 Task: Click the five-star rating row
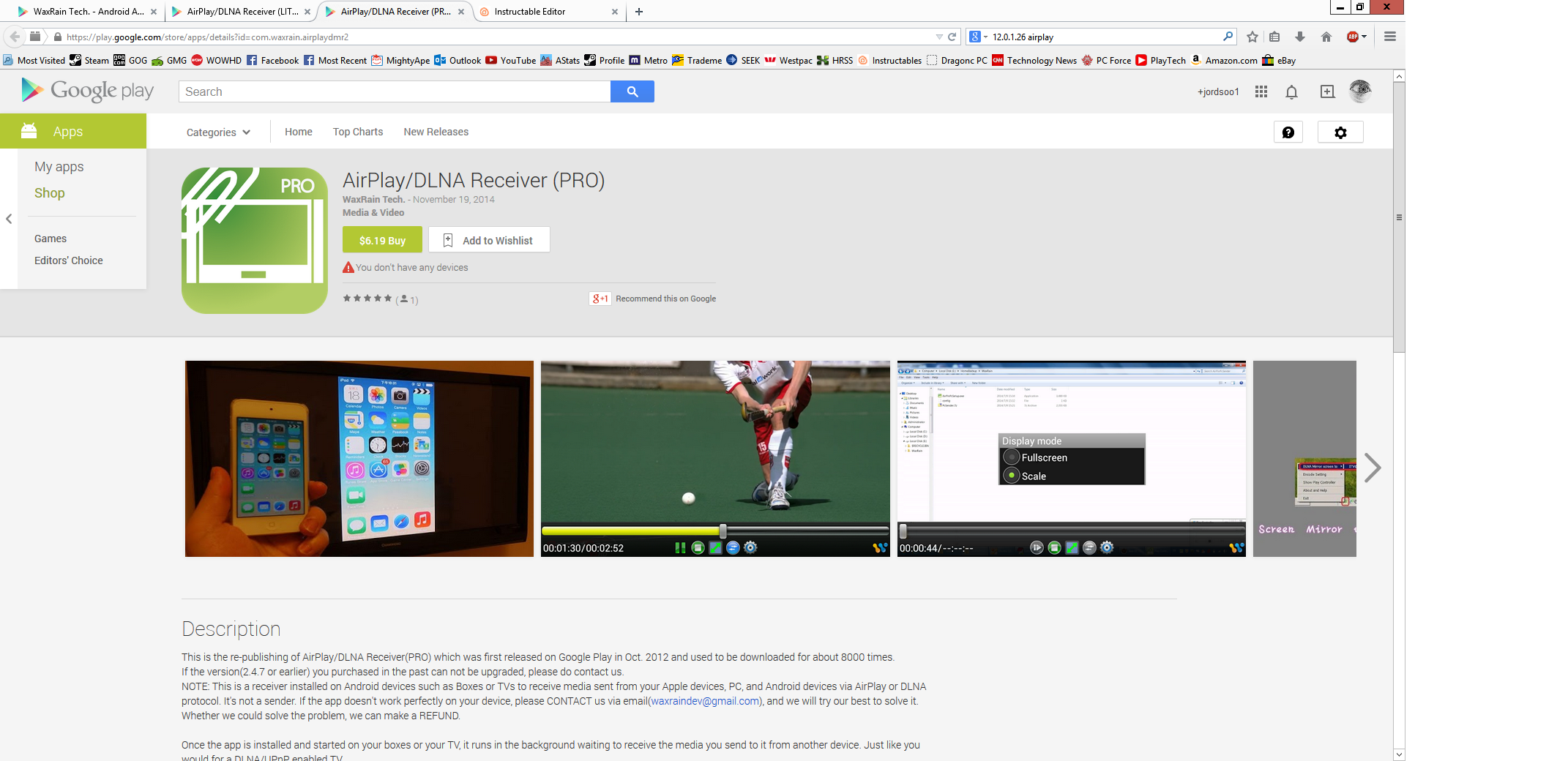pos(367,298)
